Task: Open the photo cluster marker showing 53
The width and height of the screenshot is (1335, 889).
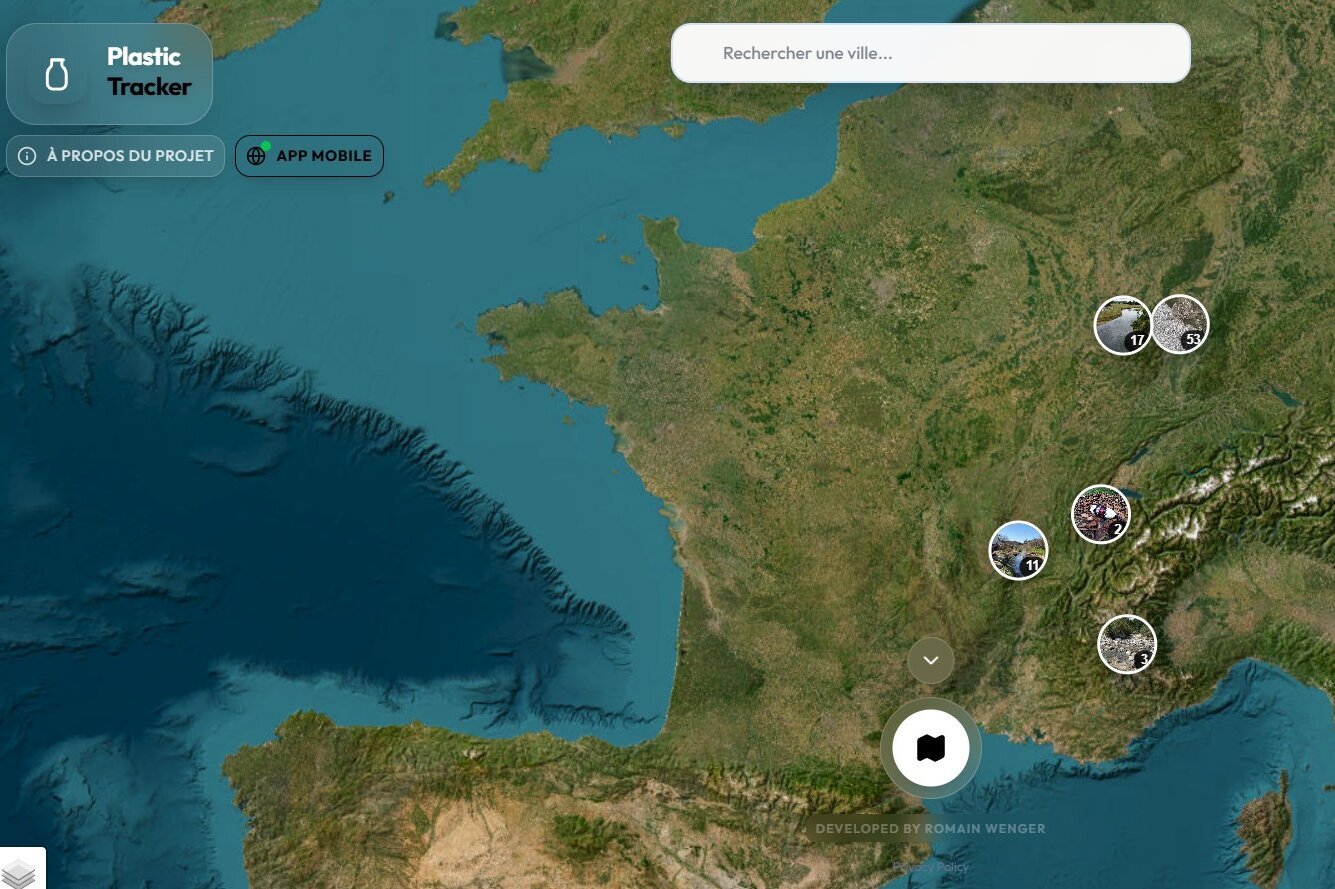Action: tap(1180, 324)
